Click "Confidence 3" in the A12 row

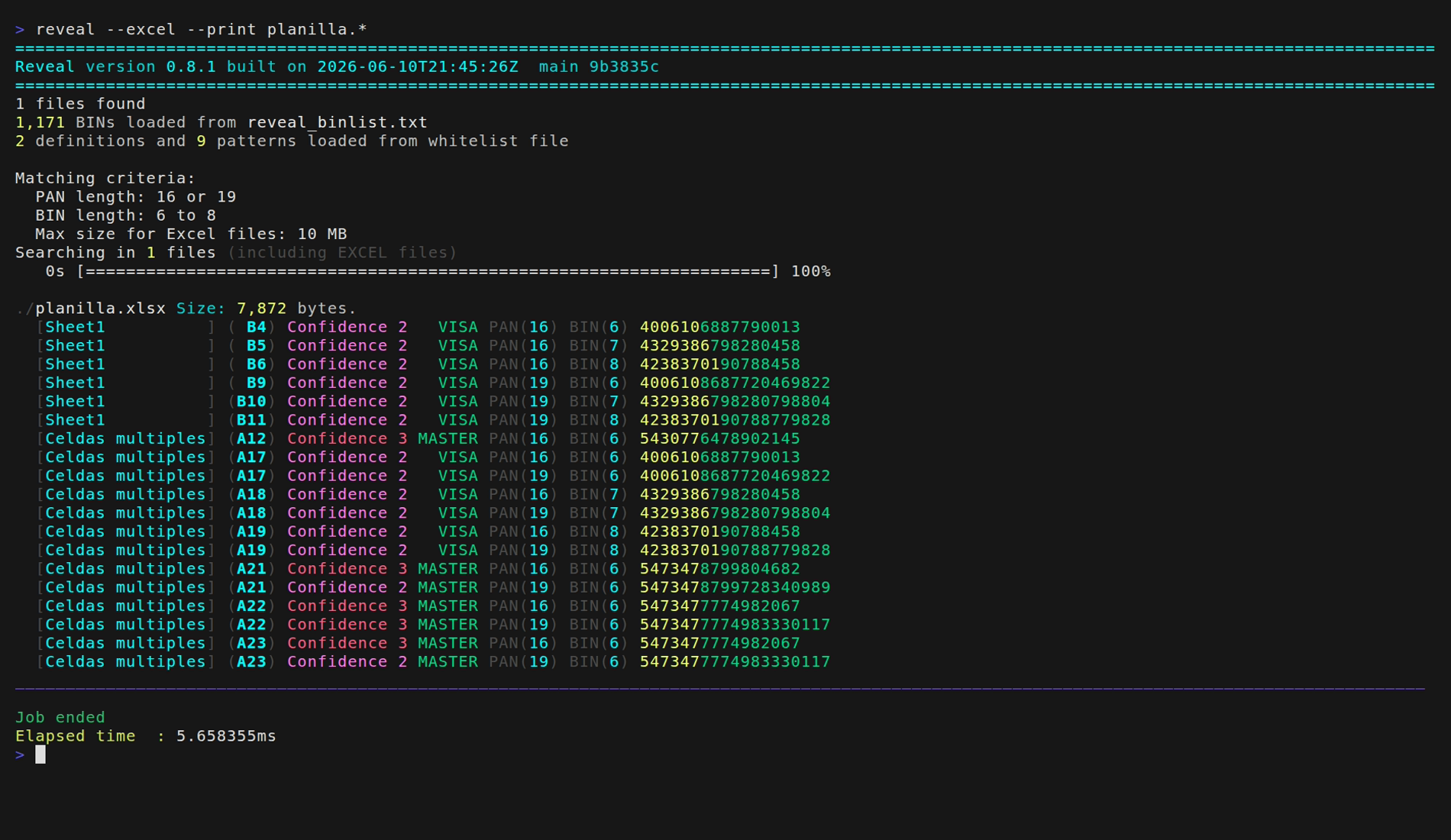347,439
